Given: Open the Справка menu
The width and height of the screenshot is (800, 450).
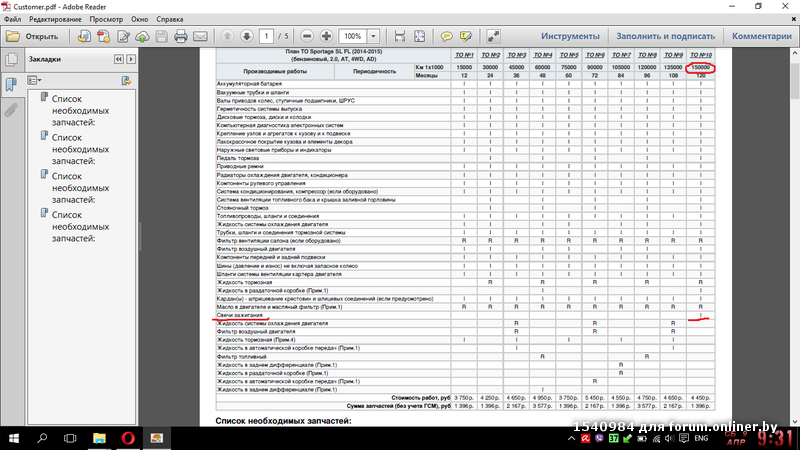Looking at the screenshot, I should coord(169,19).
